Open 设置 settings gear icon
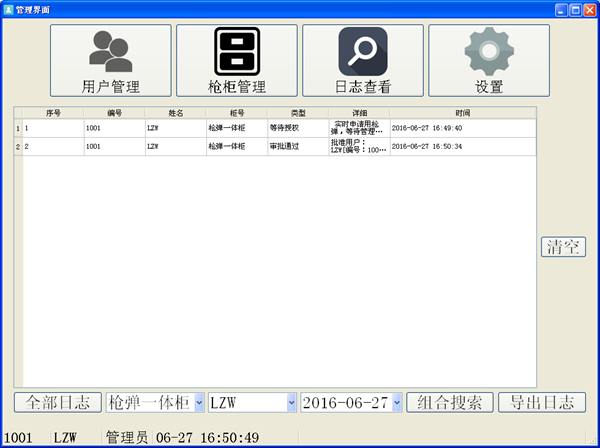Viewport: 600px width, 448px height. [488, 60]
